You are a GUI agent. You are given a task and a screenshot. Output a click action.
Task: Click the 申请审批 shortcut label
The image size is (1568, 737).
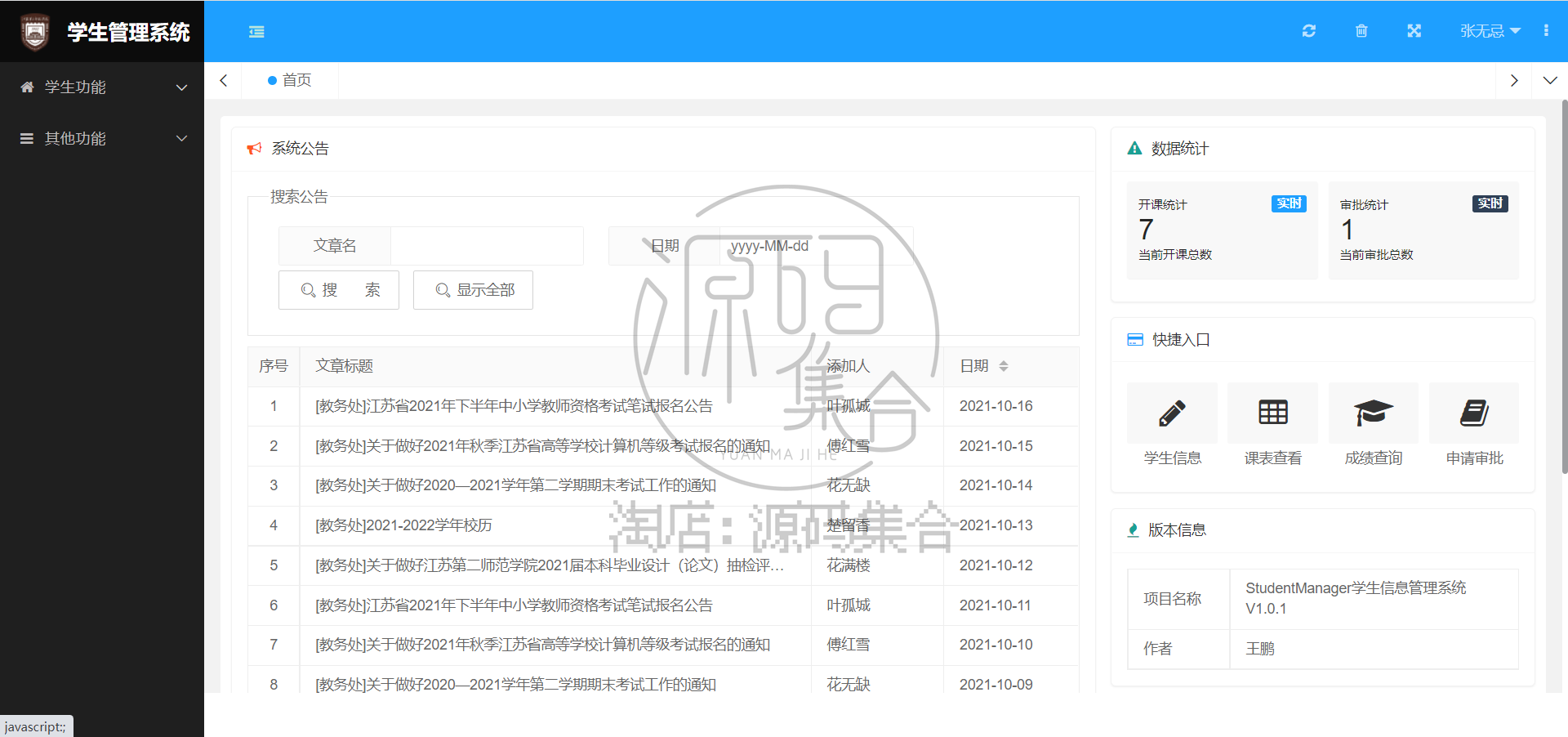point(1474,458)
